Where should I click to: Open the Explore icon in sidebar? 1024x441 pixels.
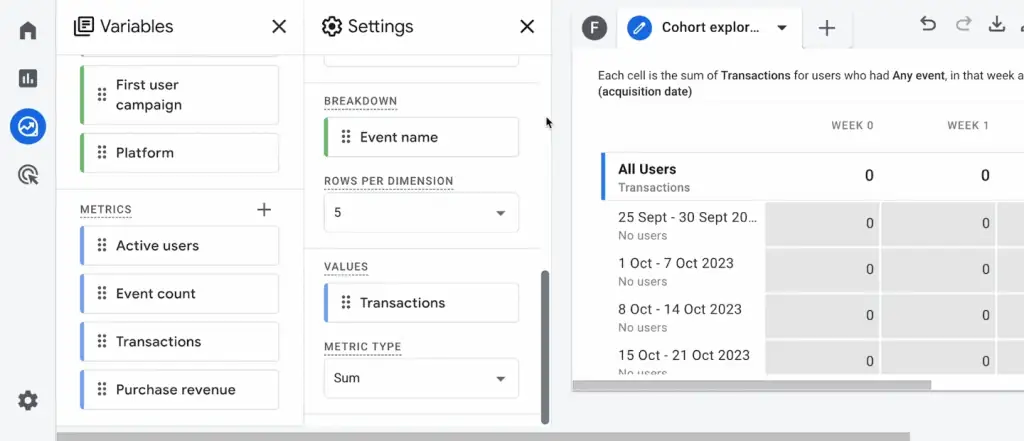coord(28,127)
